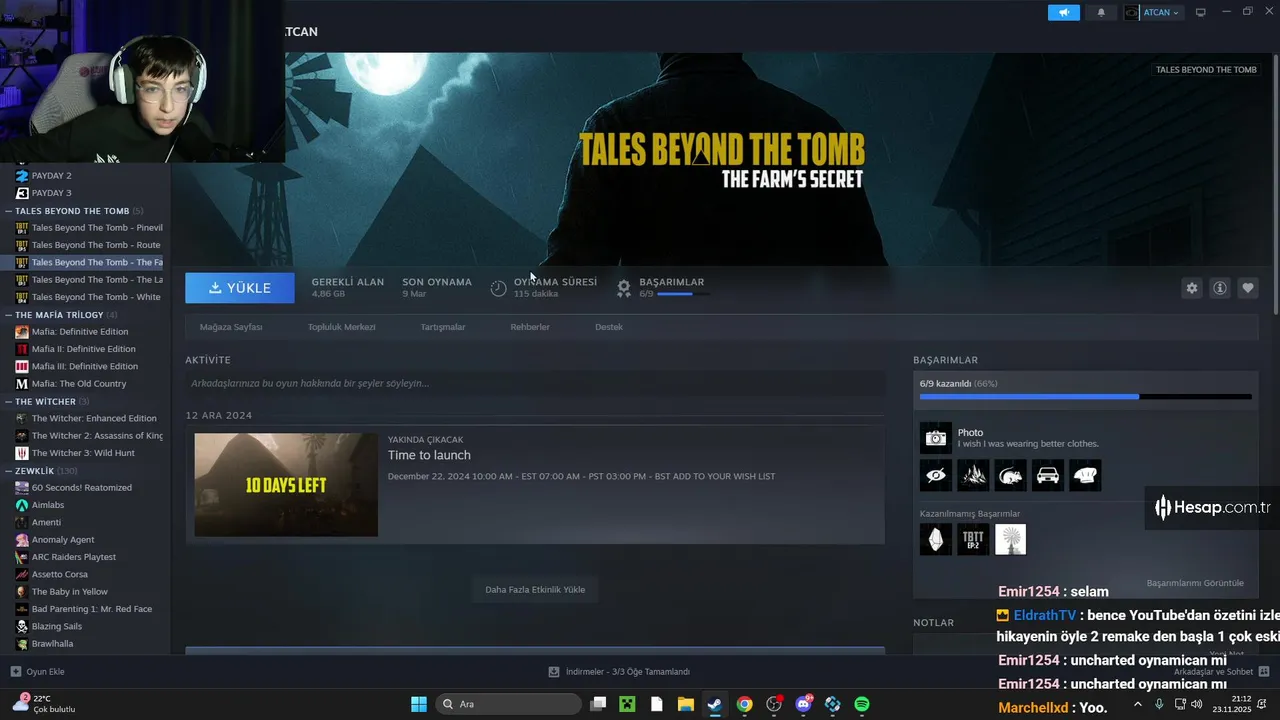Toggle the microphone tray icon
This screenshot has height=720, width=1280.
(x=1159, y=704)
